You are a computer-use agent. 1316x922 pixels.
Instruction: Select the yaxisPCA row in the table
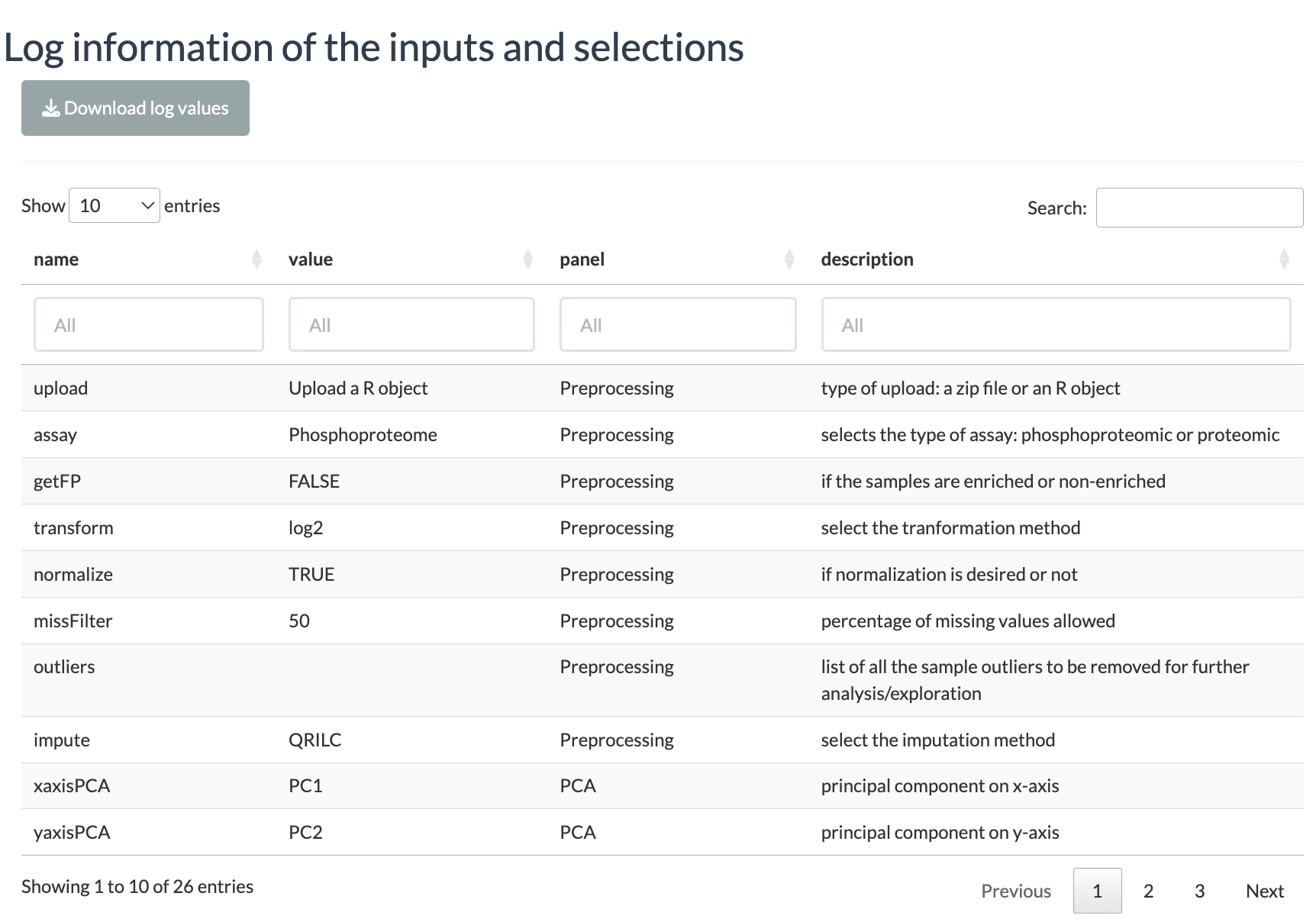pyautogui.click(x=663, y=832)
